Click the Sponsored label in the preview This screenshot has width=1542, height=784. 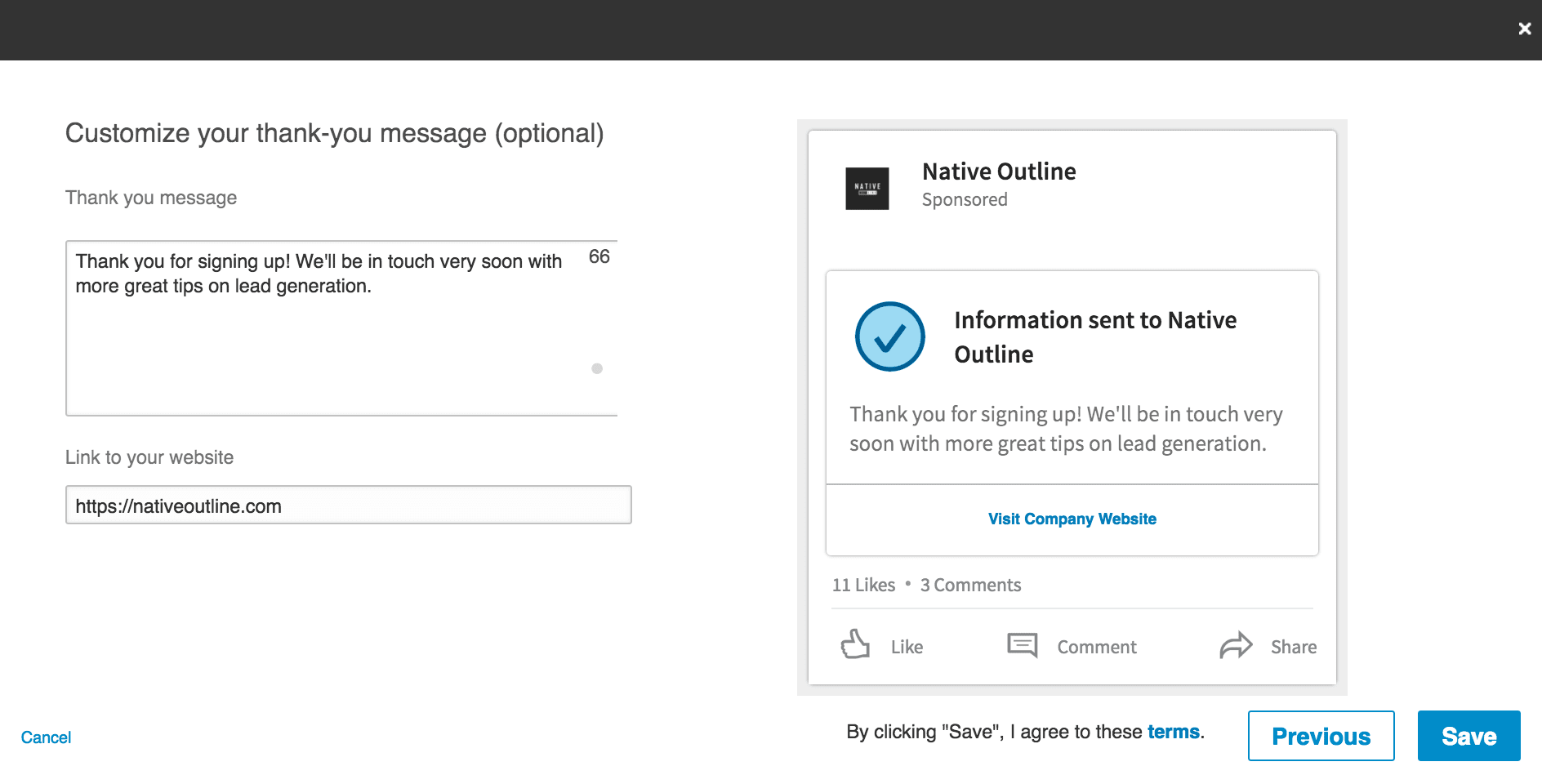[x=965, y=200]
